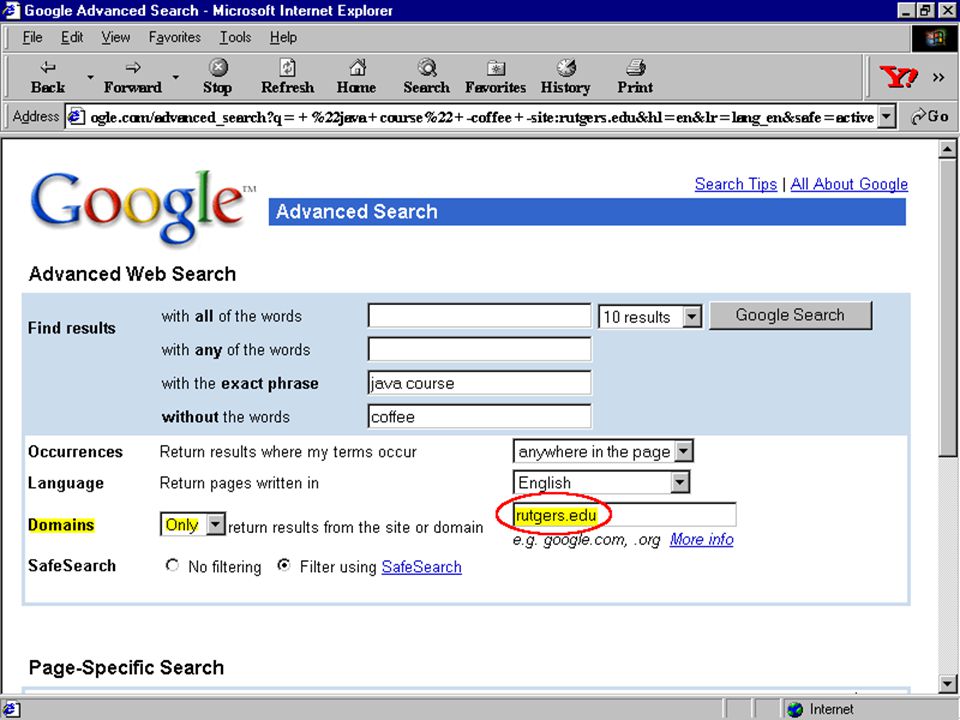Click the Yahoo Y! toolbar icon
The image size is (960, 720).
898,77
